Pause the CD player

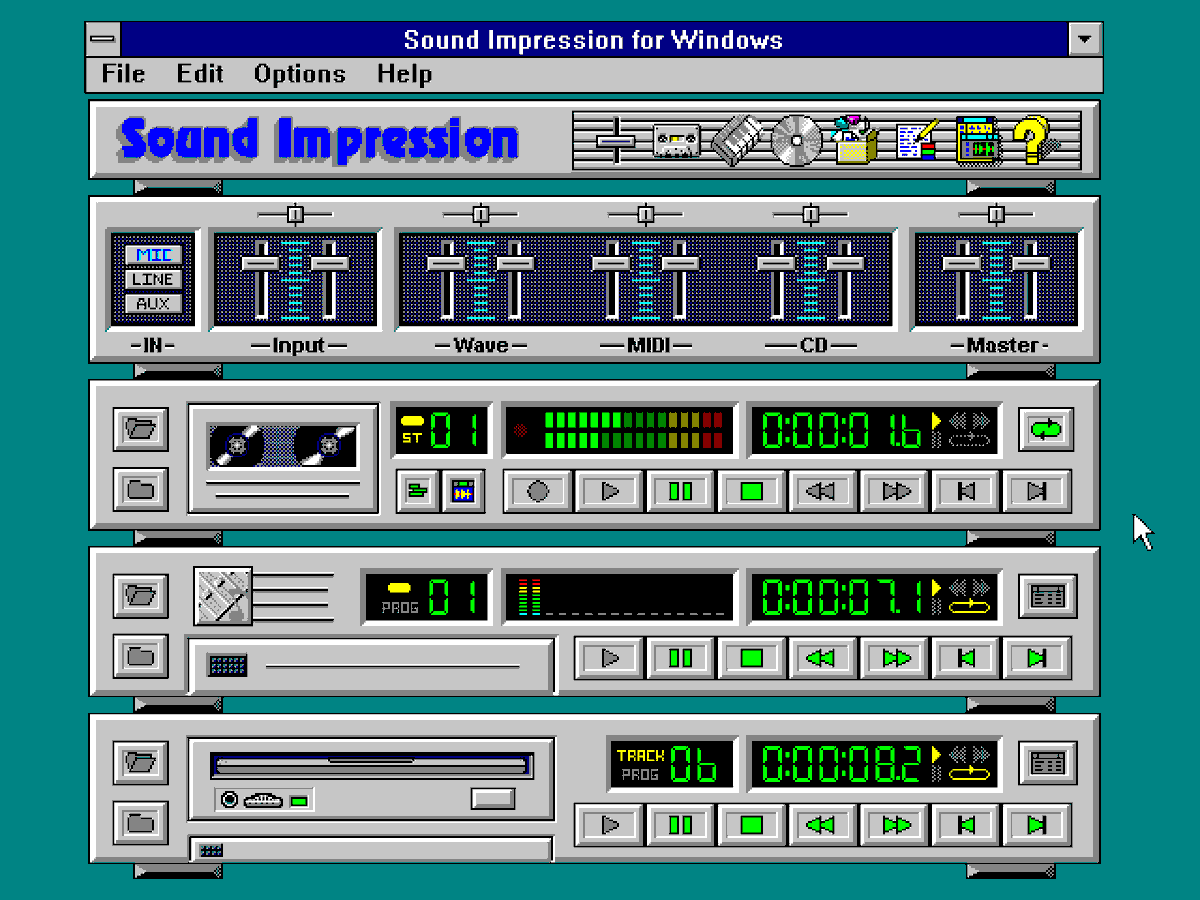pos(681,825)
